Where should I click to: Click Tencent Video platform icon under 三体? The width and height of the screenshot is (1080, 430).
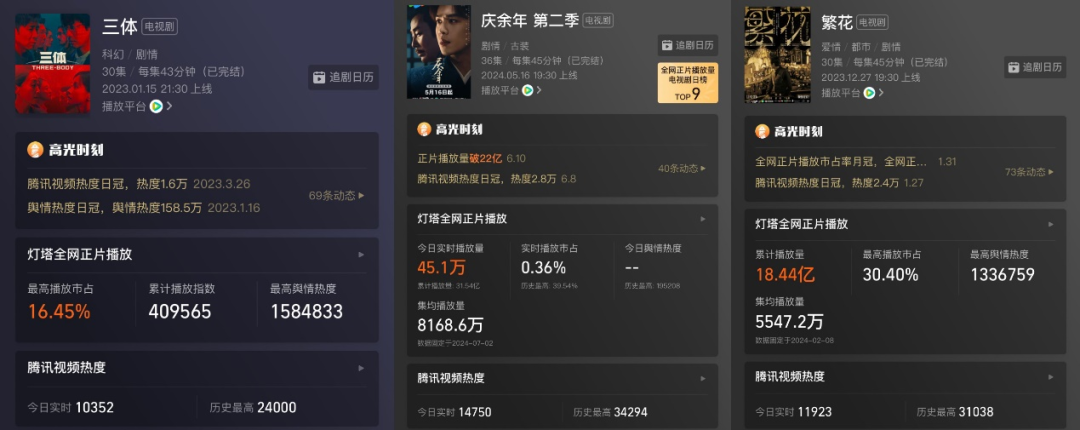[156, 106]
